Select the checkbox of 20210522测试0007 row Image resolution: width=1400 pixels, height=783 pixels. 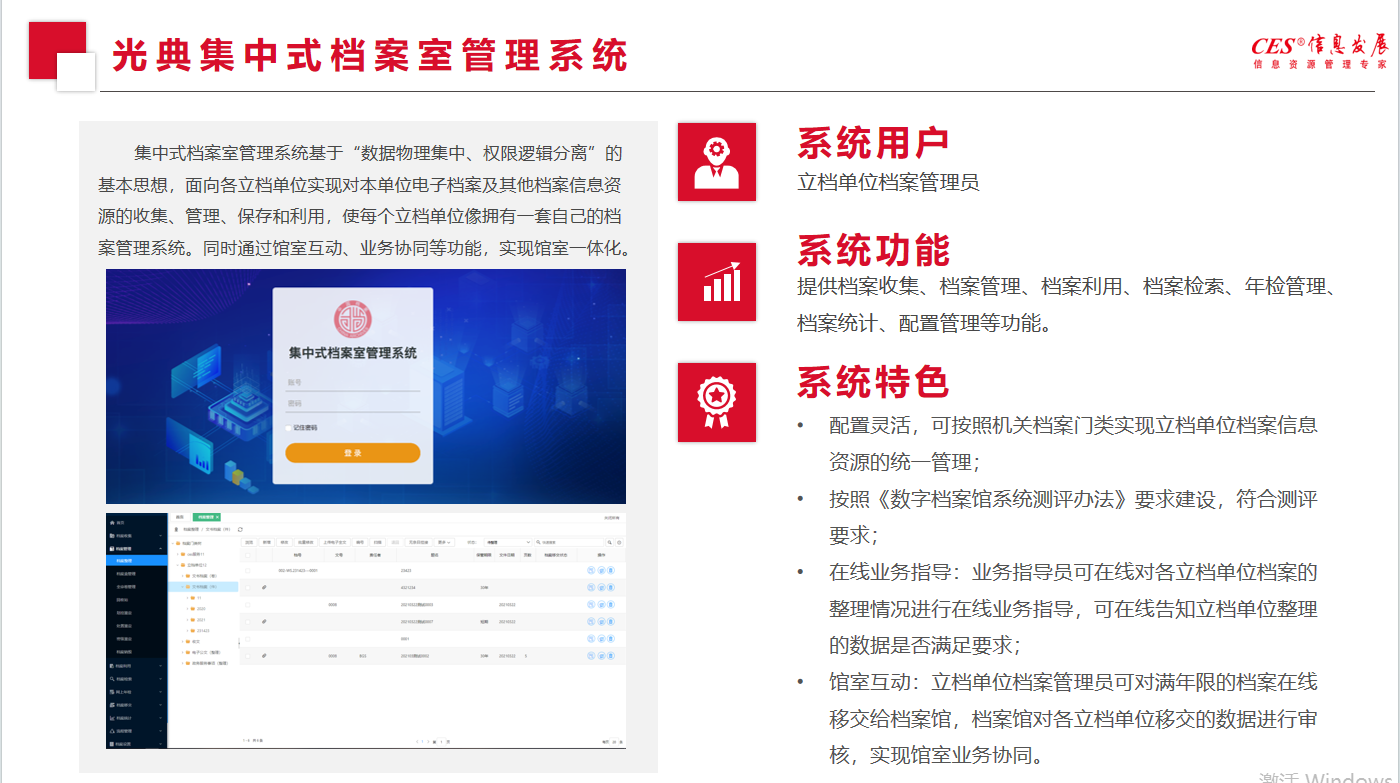[x=247, y=622]
